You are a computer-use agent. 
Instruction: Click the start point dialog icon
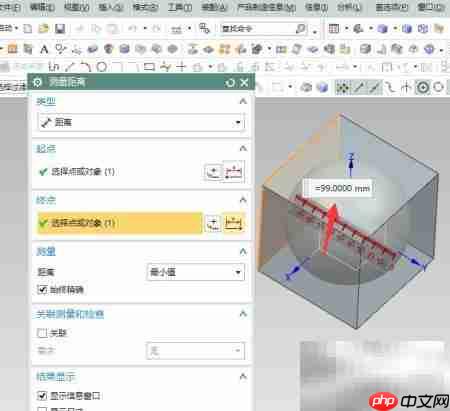[213, 172]
